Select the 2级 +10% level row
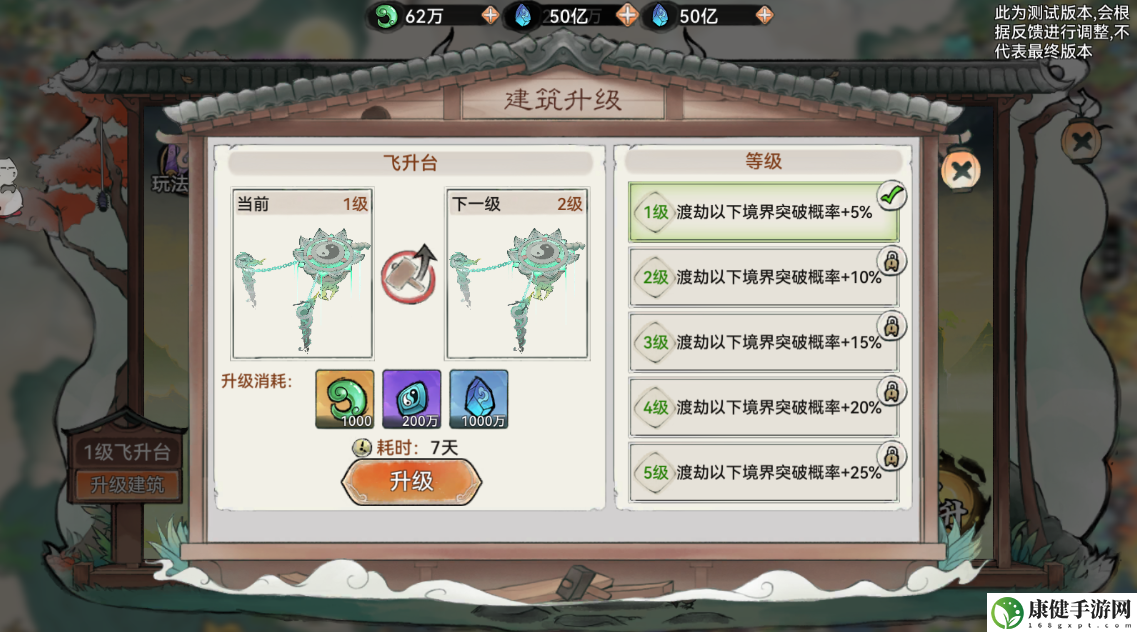The height and width of the screenshot is (632, 1137). (x=764, y=277)
